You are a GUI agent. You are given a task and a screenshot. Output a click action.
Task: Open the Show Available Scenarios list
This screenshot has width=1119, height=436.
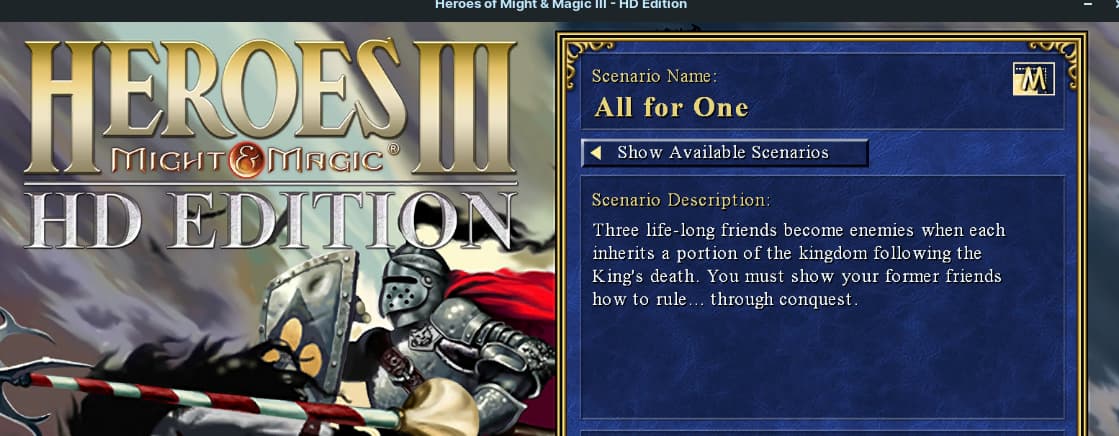pos(724,153)
